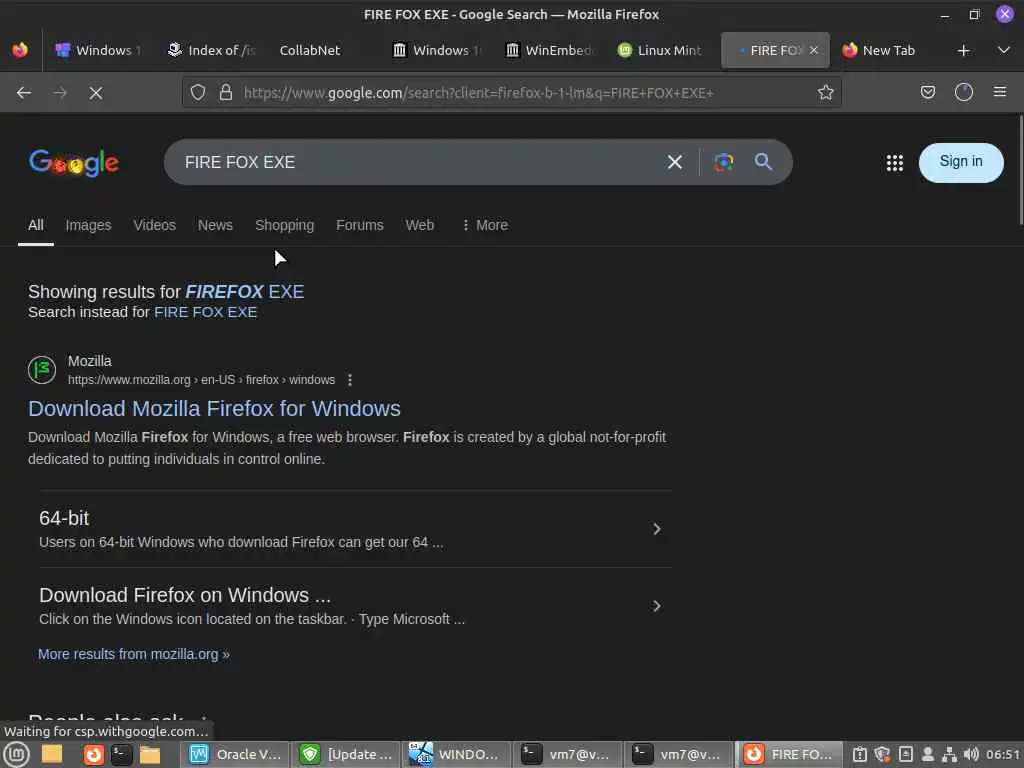Open the network tray icon
This screenshot has width=1024, height=768.
949,755
